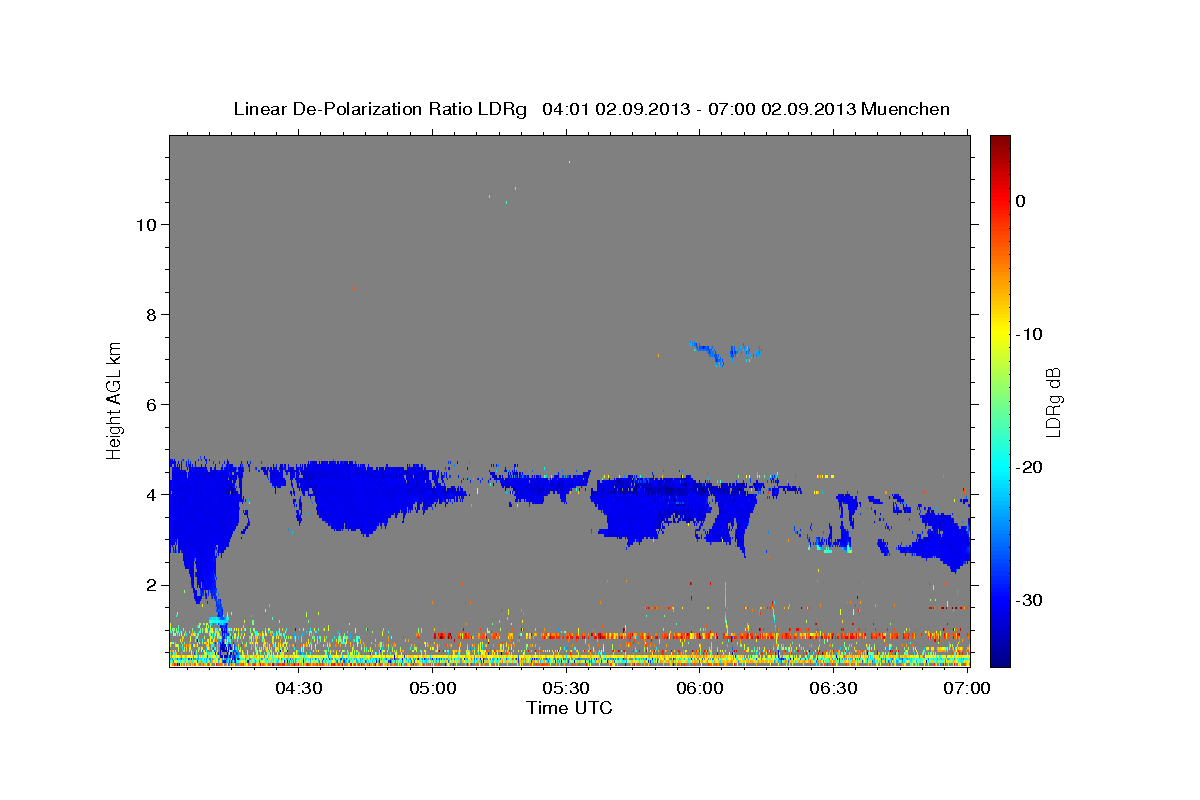This screenshot has width=1200, height=800.
Task: Click the 'Height AGL km' axis label
Action: 114,399
